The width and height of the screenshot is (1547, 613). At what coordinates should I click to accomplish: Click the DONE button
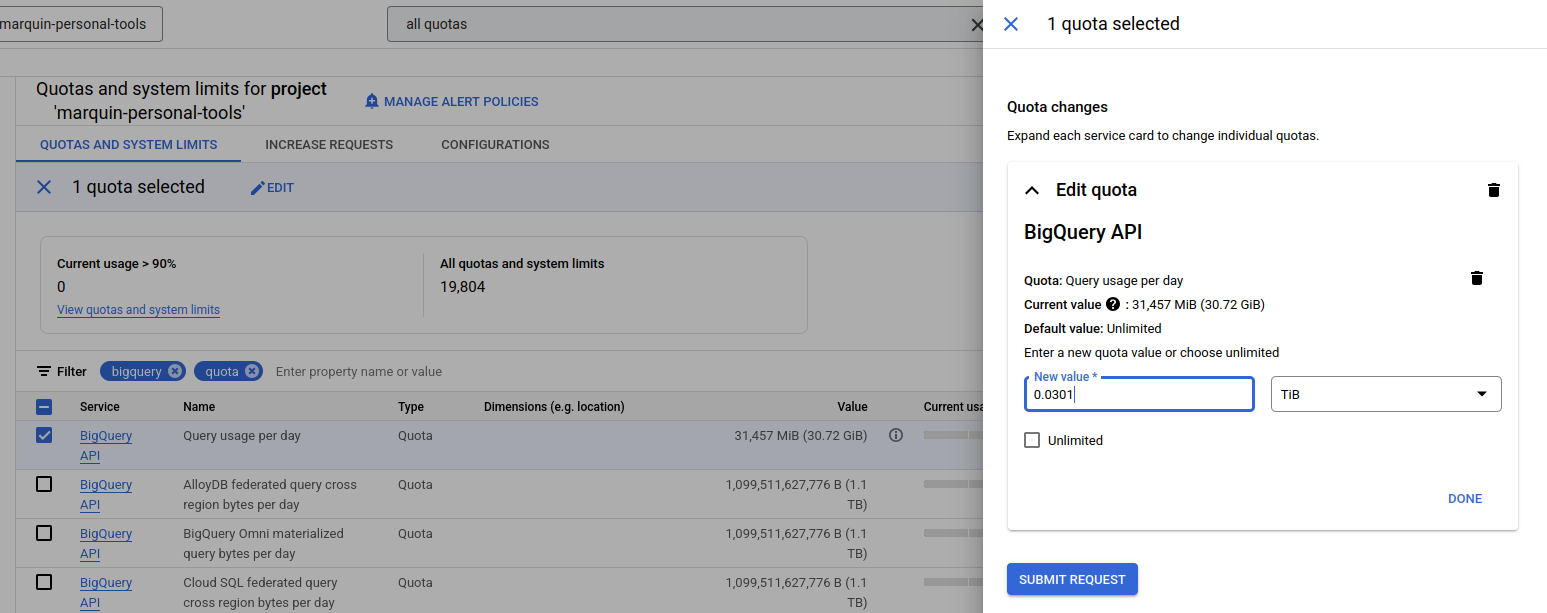1465,499
